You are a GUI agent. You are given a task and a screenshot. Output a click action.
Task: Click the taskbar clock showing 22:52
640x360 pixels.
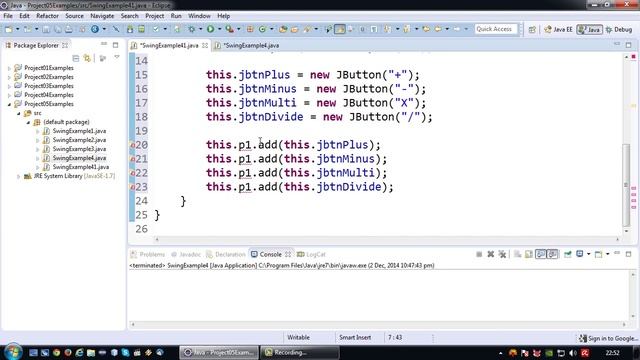[612, 353]
